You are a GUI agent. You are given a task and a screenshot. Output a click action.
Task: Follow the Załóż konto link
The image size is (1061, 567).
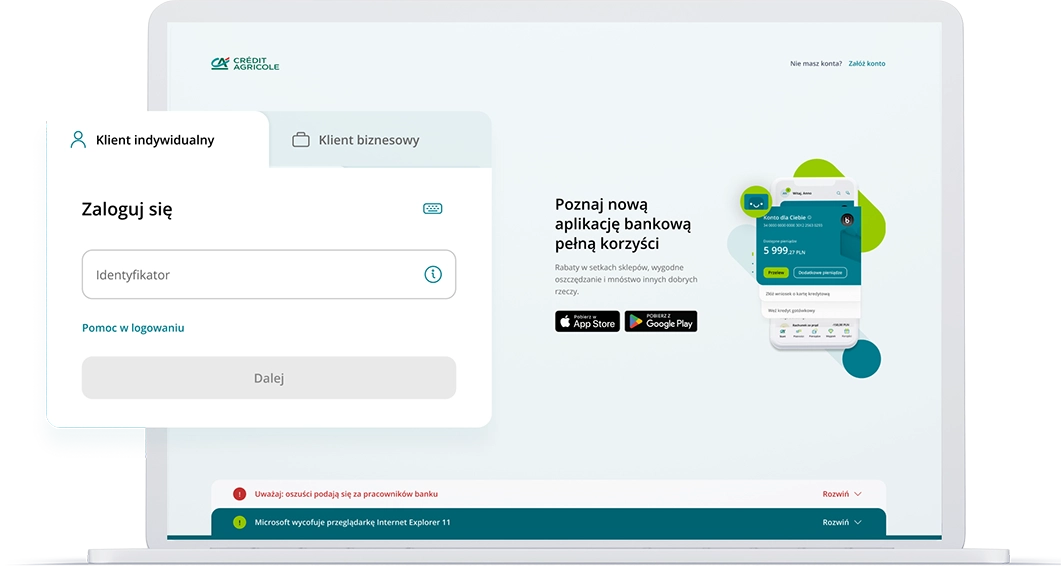(866, 64)
